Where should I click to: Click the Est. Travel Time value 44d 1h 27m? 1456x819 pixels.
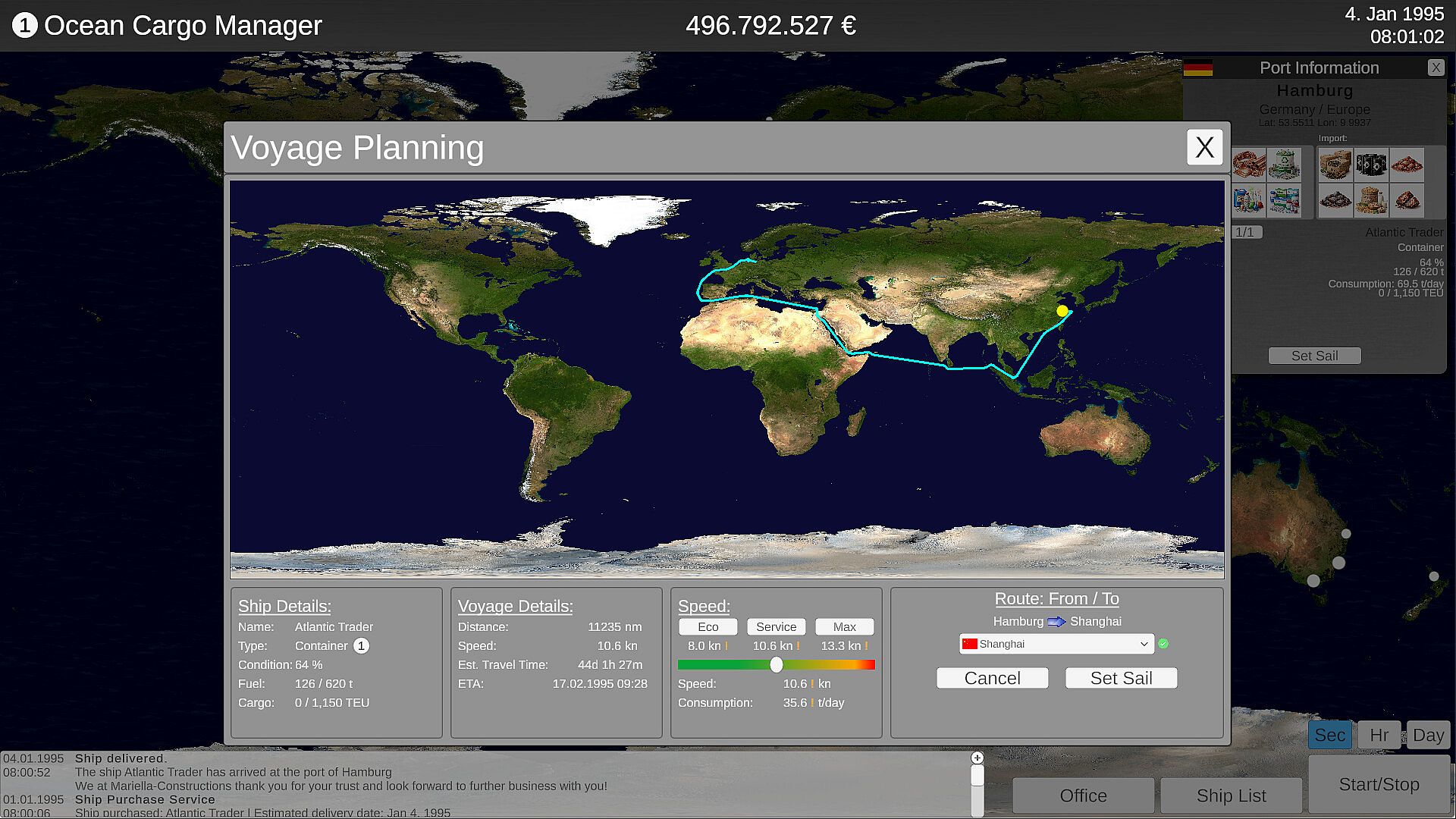click(x=610, y=665)
